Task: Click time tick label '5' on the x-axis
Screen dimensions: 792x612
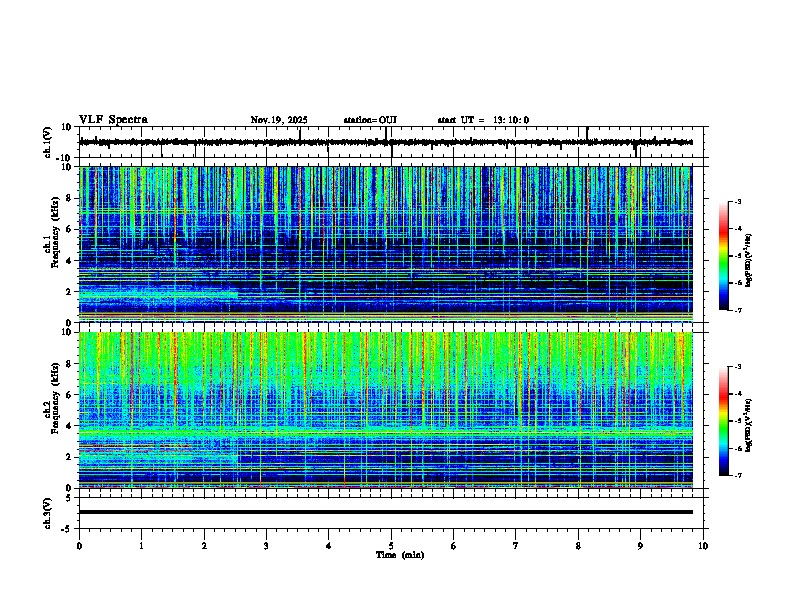Action: (391, 545)
